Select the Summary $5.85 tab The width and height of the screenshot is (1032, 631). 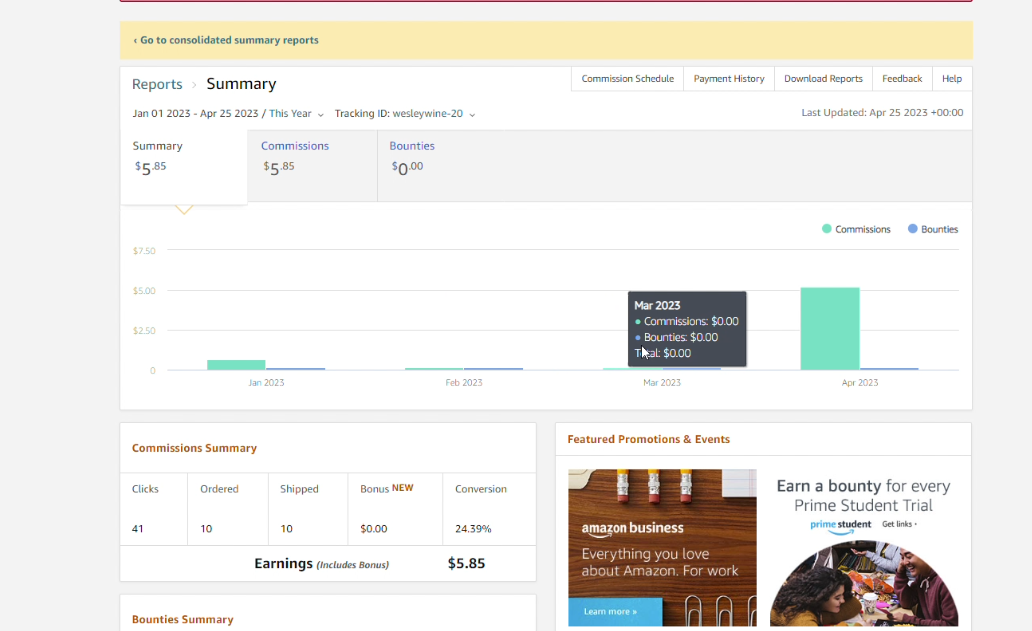point(184,166)
